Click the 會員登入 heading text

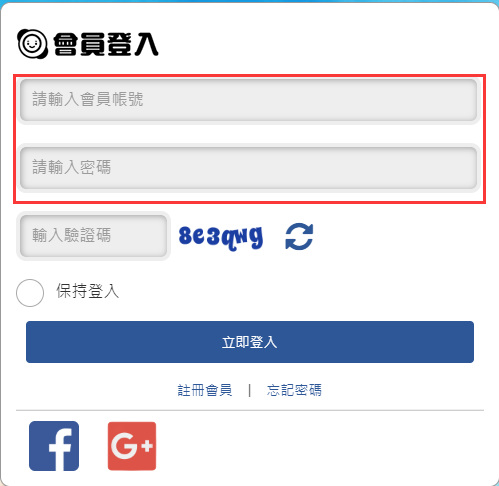tap(106, 44)
